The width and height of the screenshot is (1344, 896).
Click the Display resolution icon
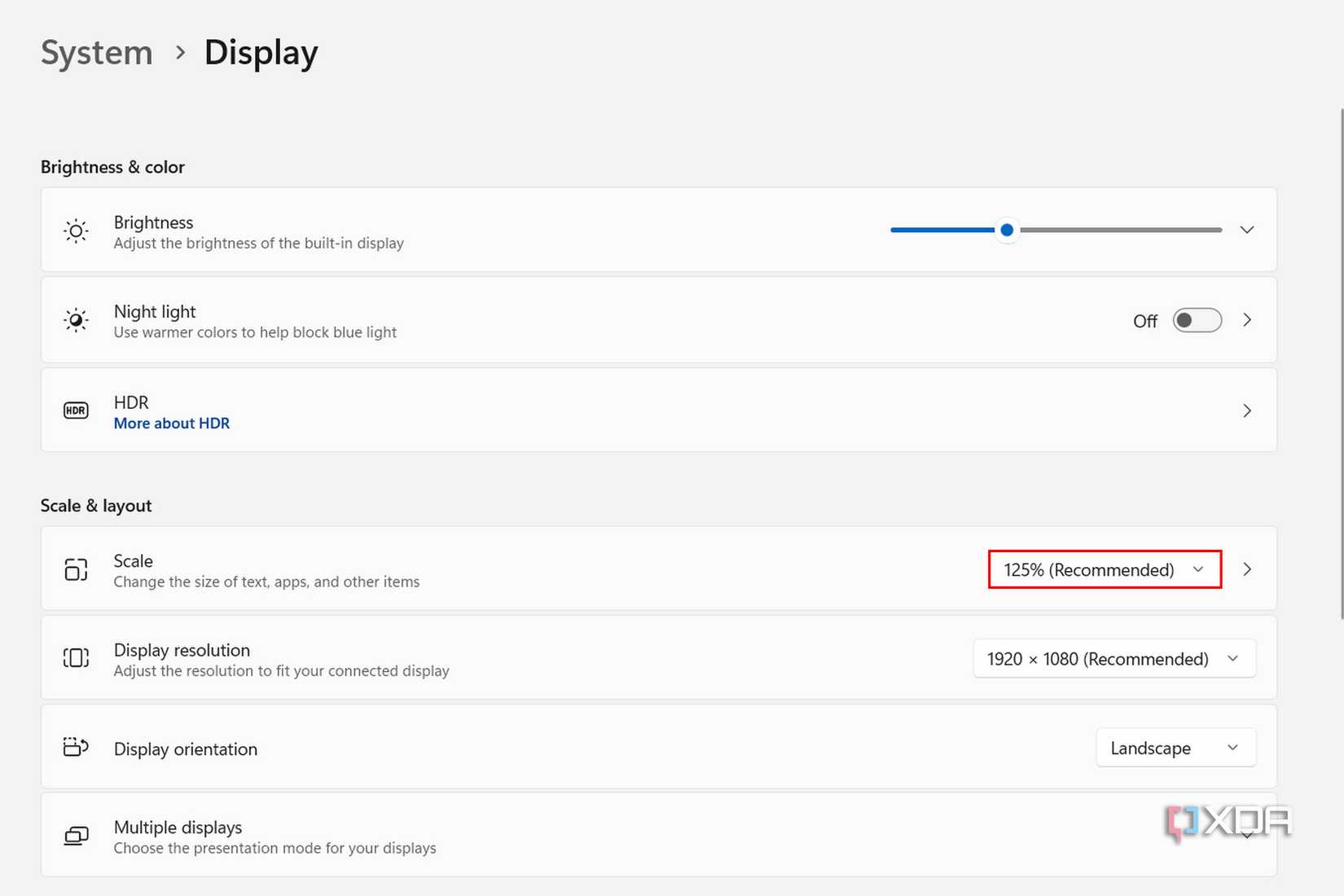76,658
